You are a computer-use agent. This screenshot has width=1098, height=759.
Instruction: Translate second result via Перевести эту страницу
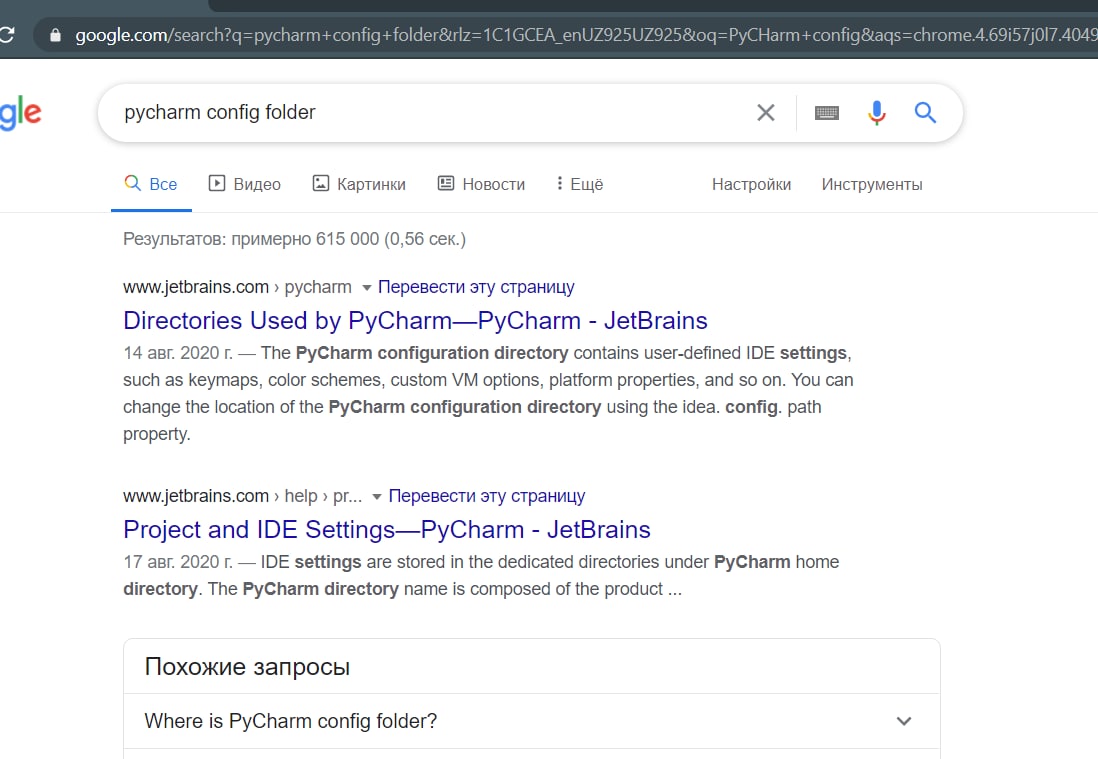pos(487,496)
